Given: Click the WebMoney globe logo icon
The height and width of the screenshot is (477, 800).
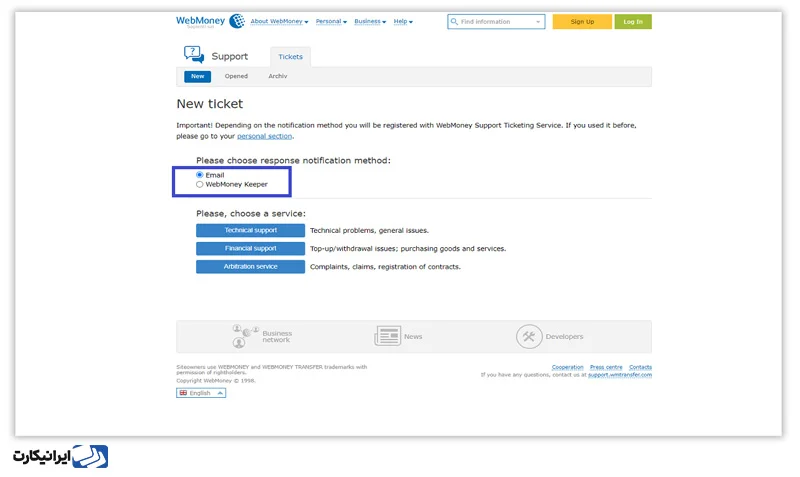Looking at the screenshot, I should point(237,21).
